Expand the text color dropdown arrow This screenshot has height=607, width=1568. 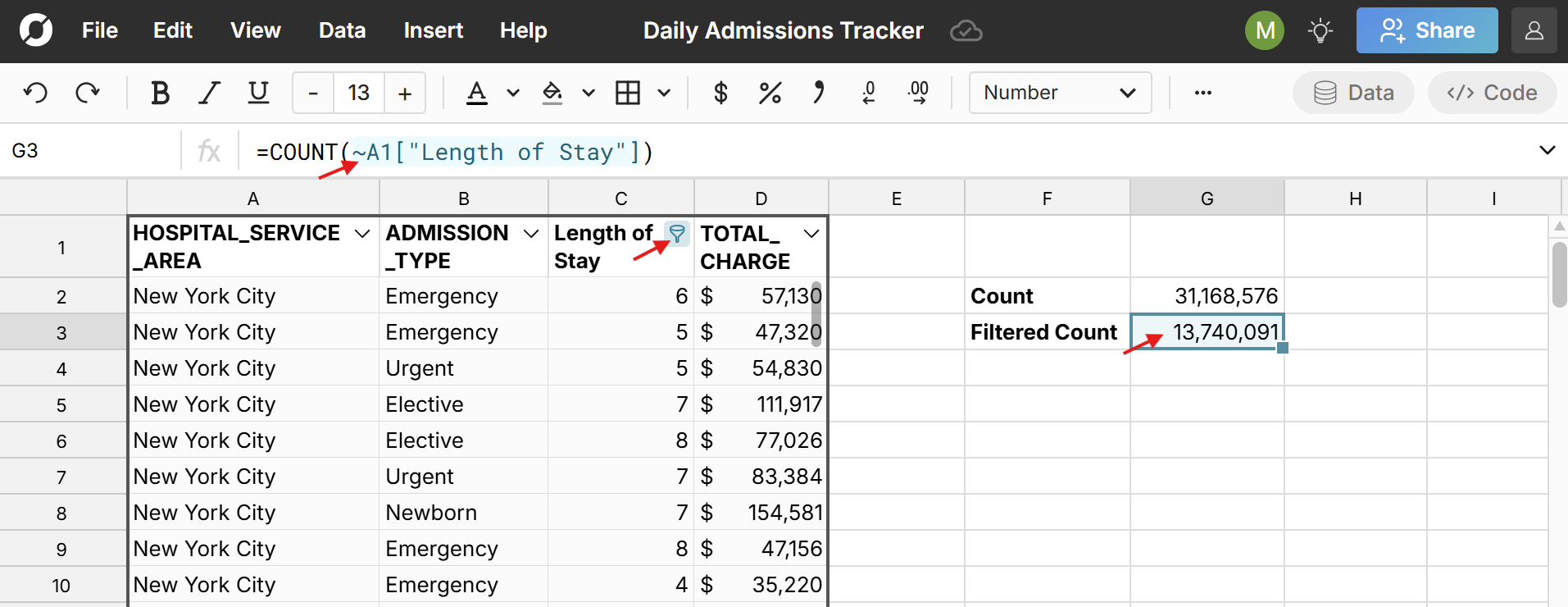click(x=513, y=93)
